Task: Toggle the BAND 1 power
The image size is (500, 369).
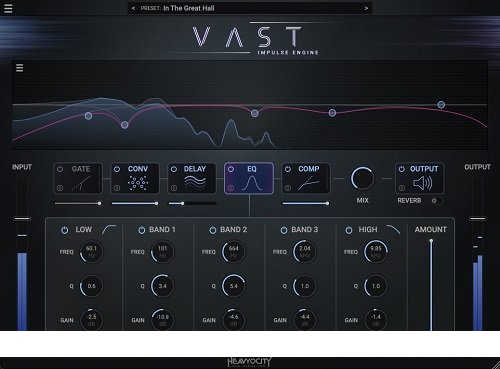Action: tap(142, 230)
